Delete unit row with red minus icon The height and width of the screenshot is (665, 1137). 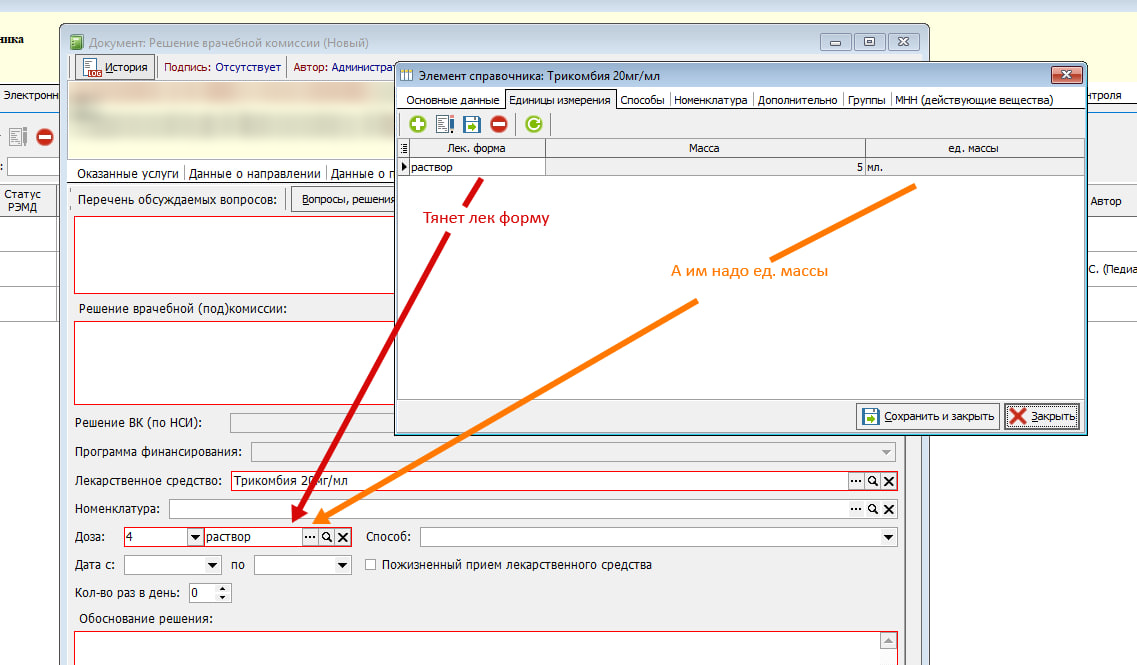click(x=499, y=124)
